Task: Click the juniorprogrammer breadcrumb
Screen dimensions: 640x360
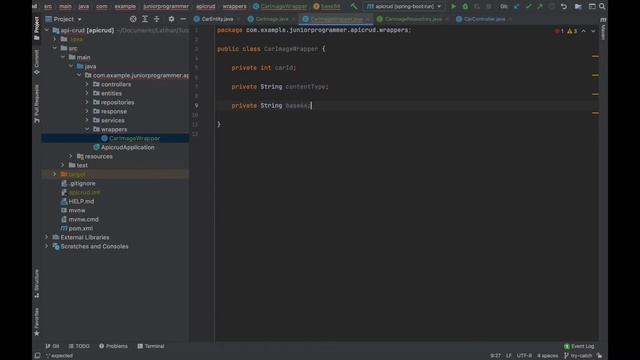Action: coord(166,7)
